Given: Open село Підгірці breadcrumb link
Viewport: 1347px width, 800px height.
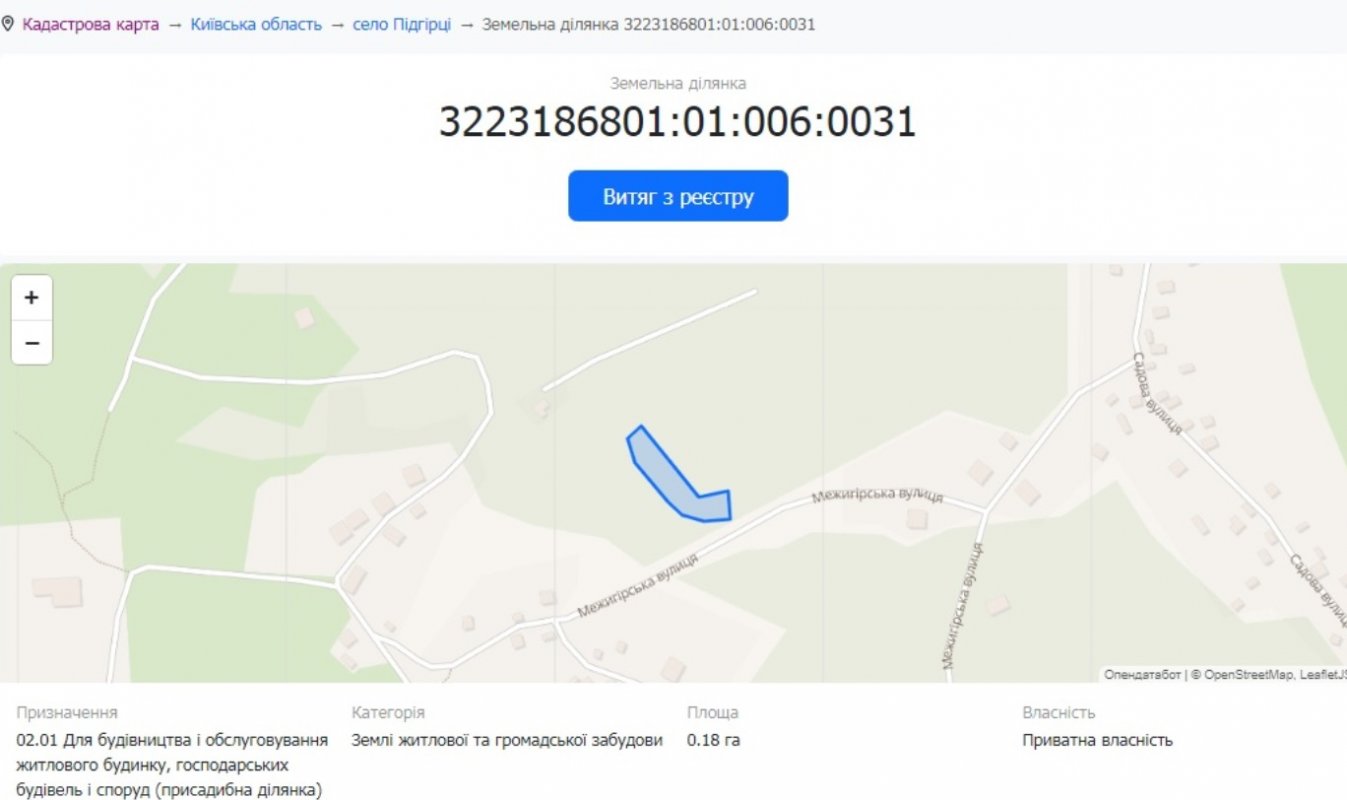Looking at the screenshot, I should pos(402,24).
